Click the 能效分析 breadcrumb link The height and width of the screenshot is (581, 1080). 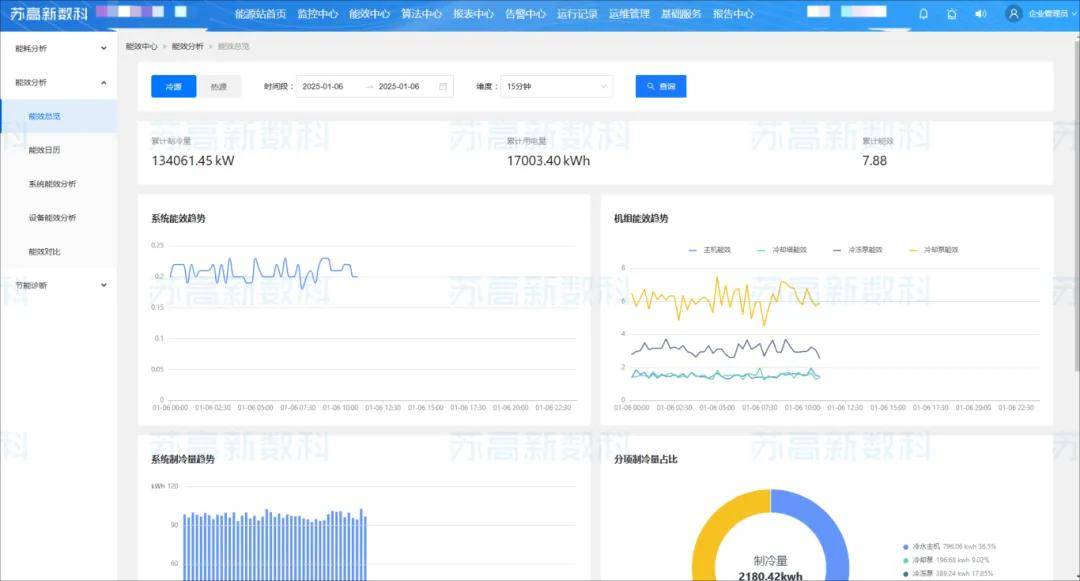[187, 46]
